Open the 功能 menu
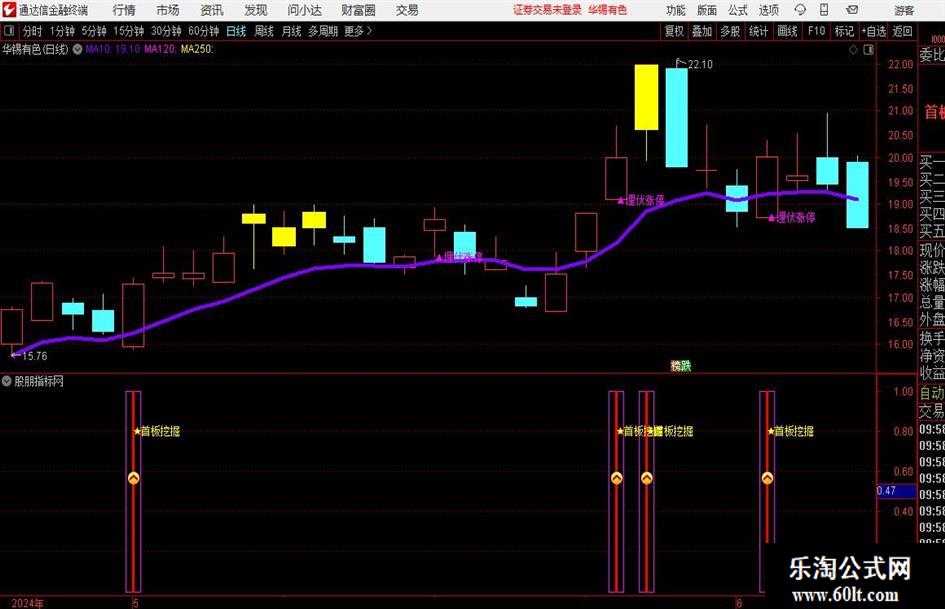 click(x=676, y=10)
